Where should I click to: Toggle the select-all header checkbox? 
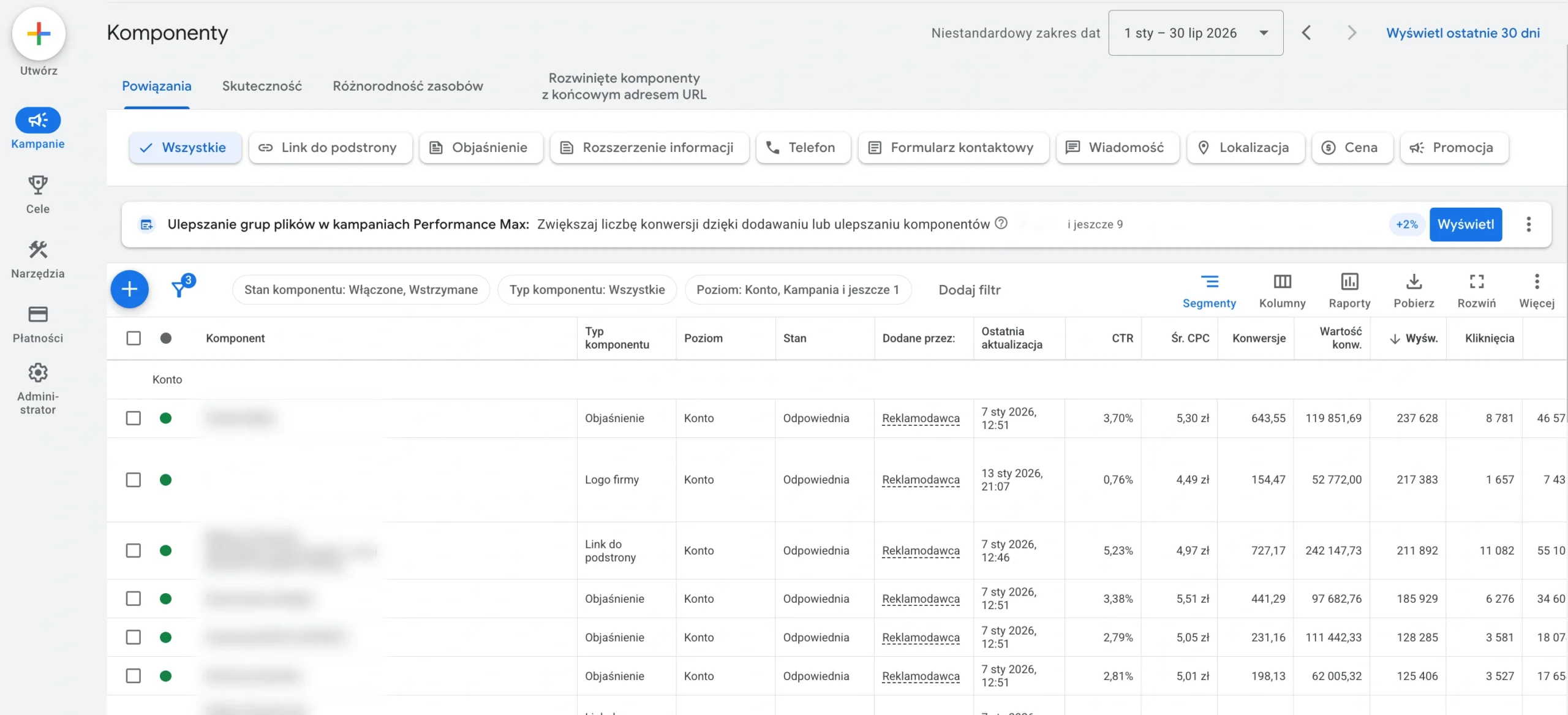coord(134,338)
